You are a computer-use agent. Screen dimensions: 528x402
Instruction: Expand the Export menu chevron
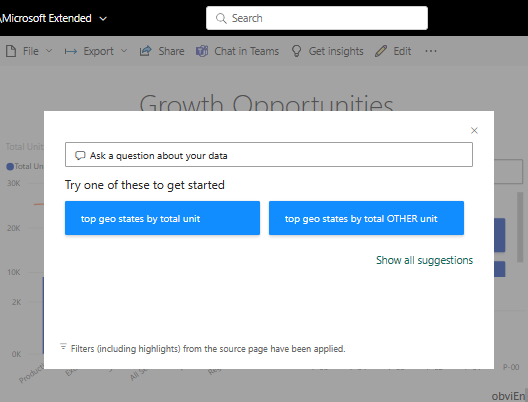click(x=124, y=51)
